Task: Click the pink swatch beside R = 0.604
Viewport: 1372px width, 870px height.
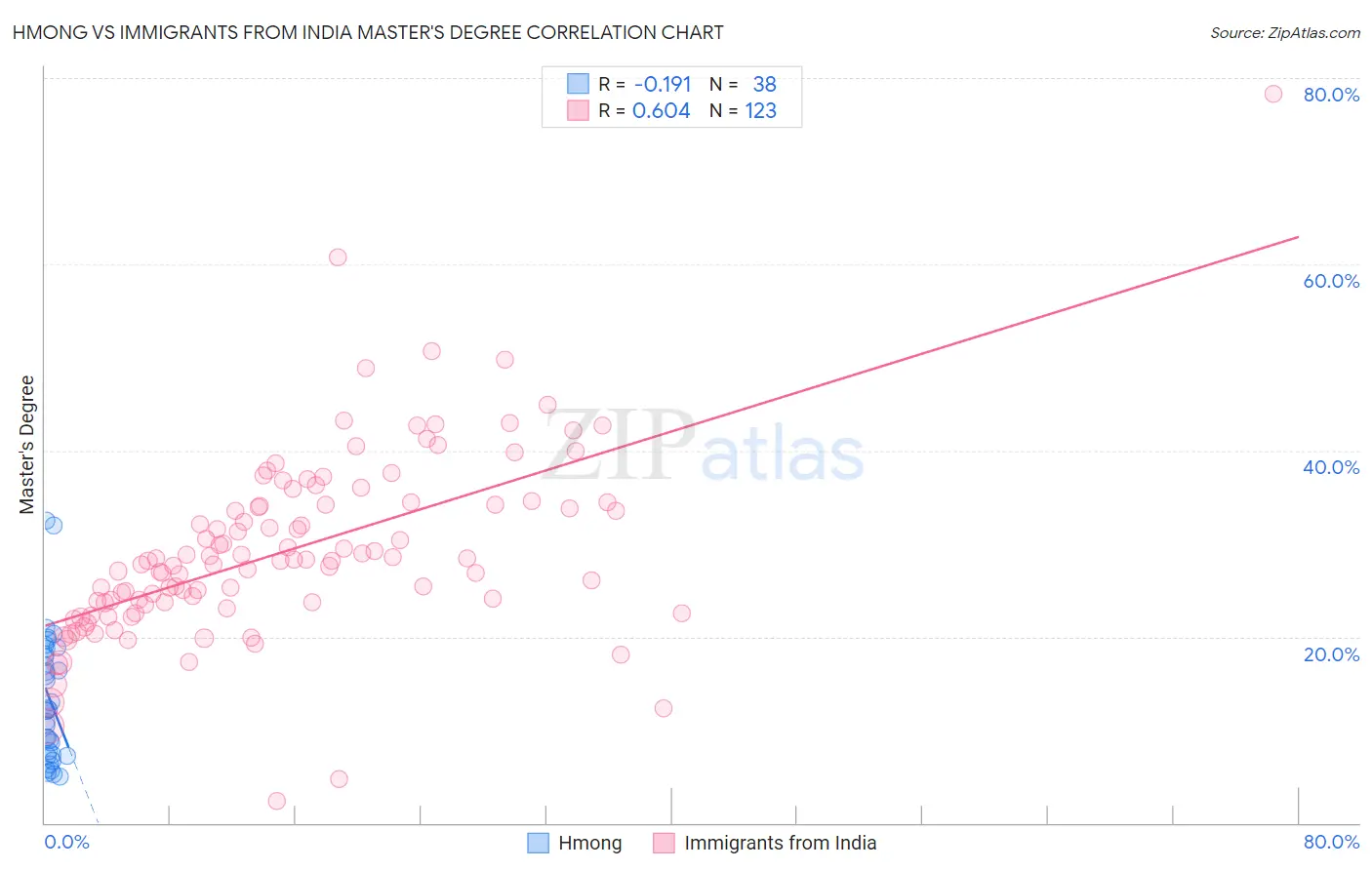Action: click(578, 110)
